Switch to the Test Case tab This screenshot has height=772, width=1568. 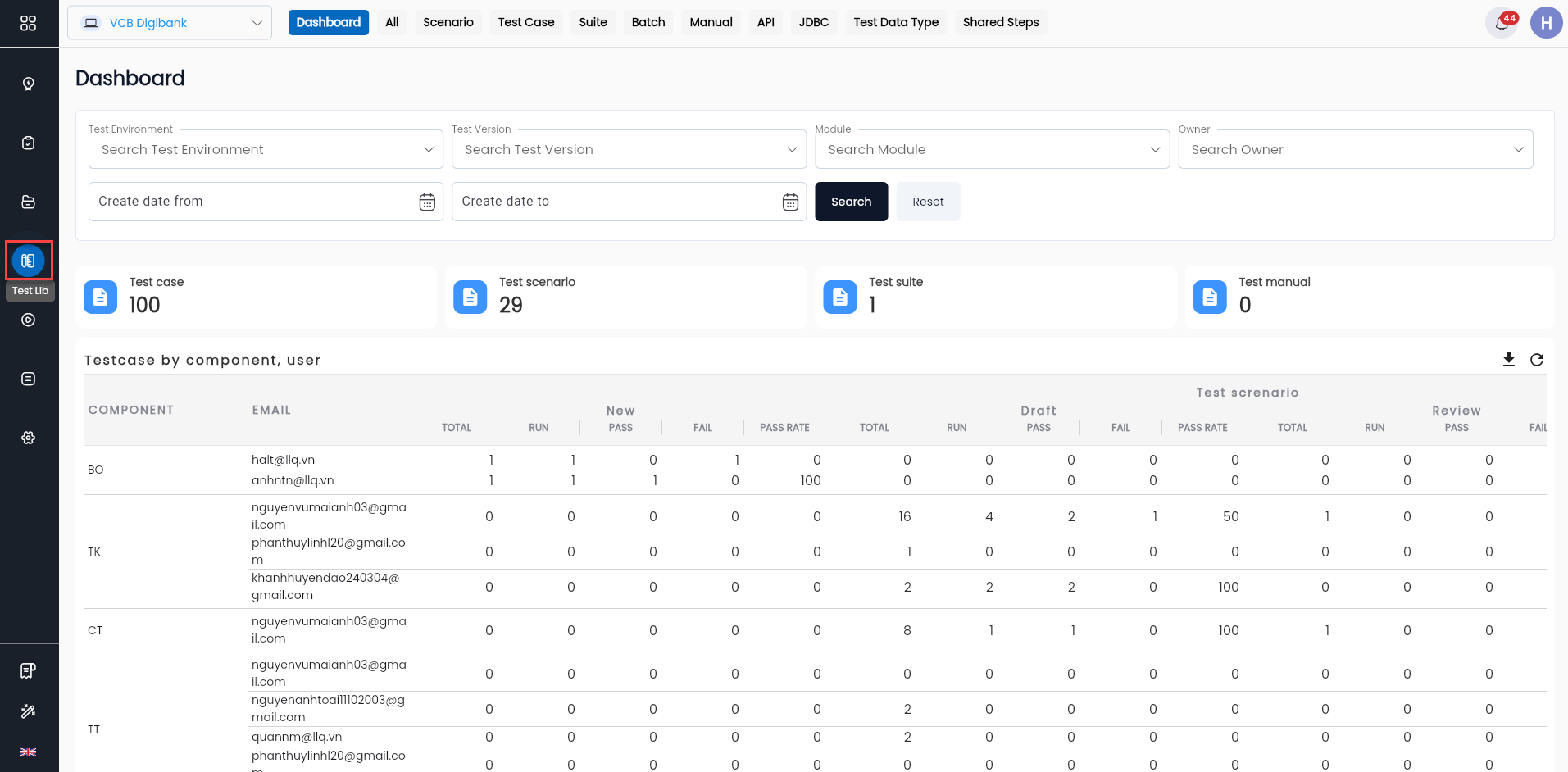(x=526, y=22)
